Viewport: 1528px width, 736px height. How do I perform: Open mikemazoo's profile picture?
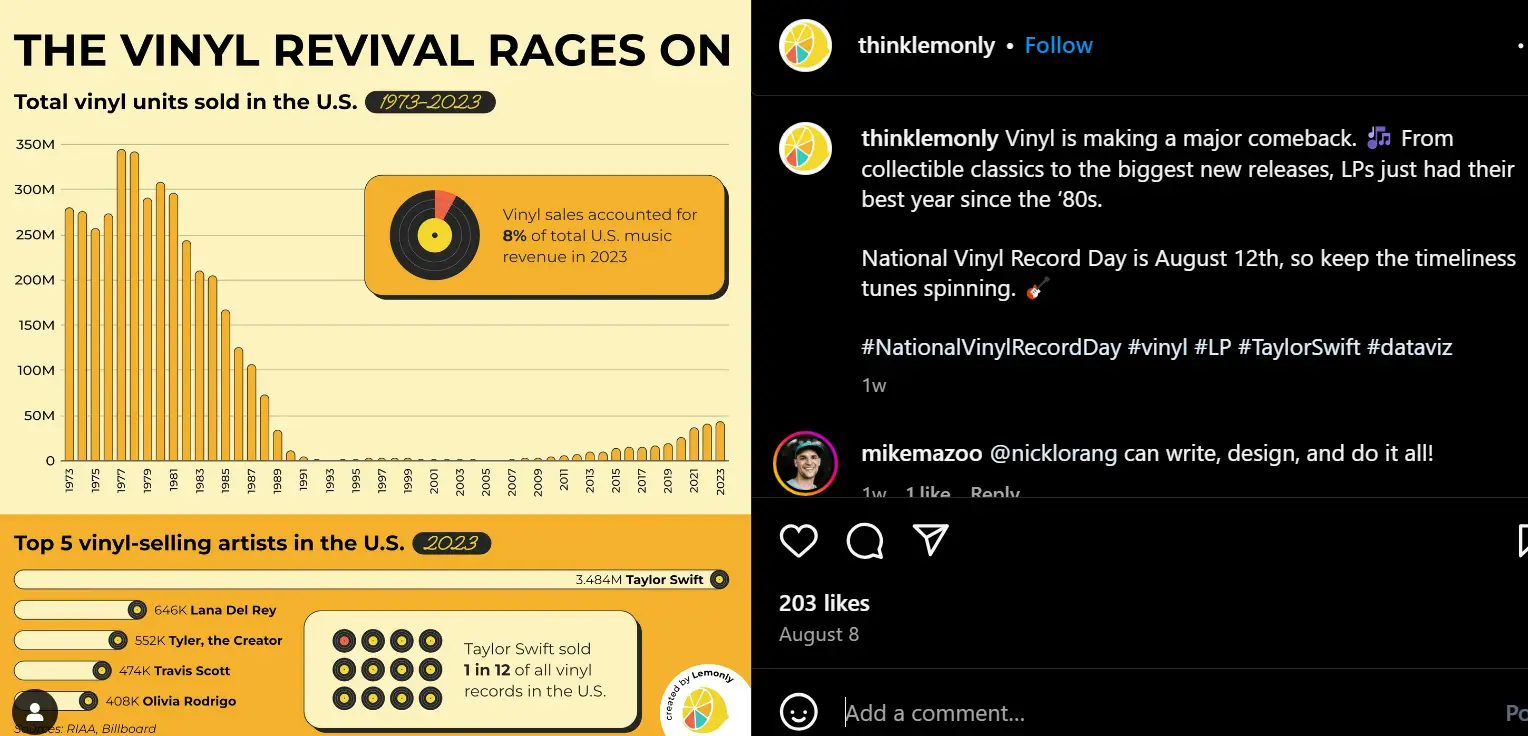[x=805, y=463]
